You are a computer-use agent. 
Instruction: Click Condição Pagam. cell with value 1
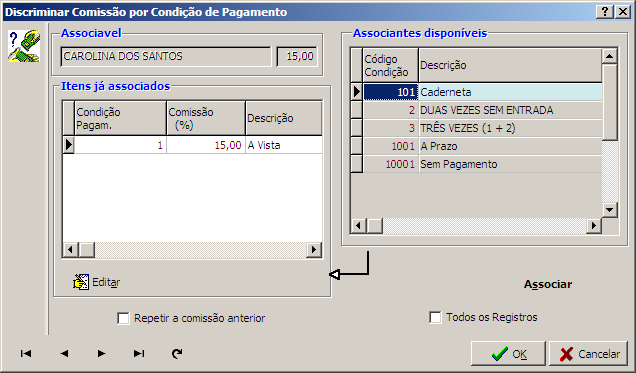point(120,145)
